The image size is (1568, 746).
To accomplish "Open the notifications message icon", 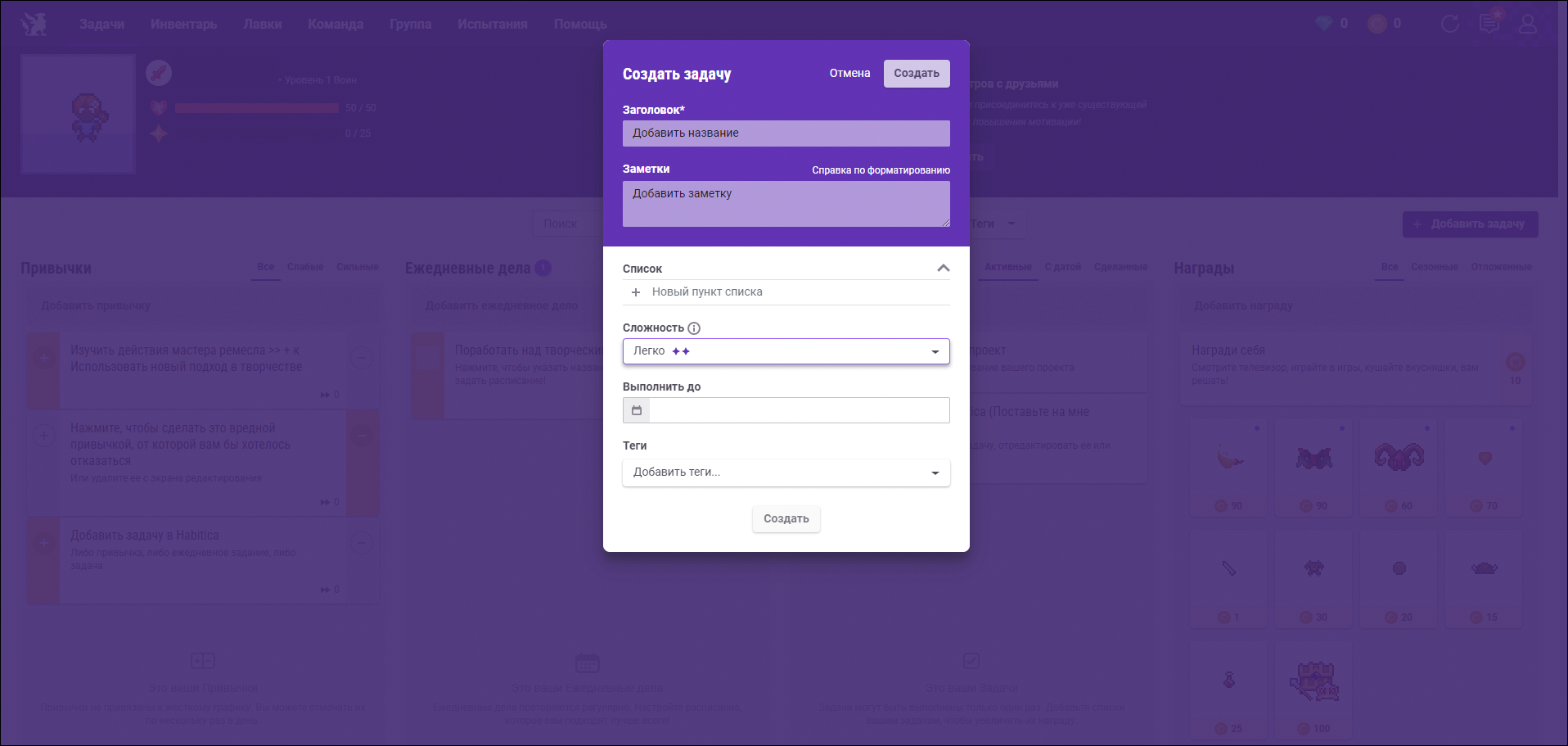I will 1489,24.
